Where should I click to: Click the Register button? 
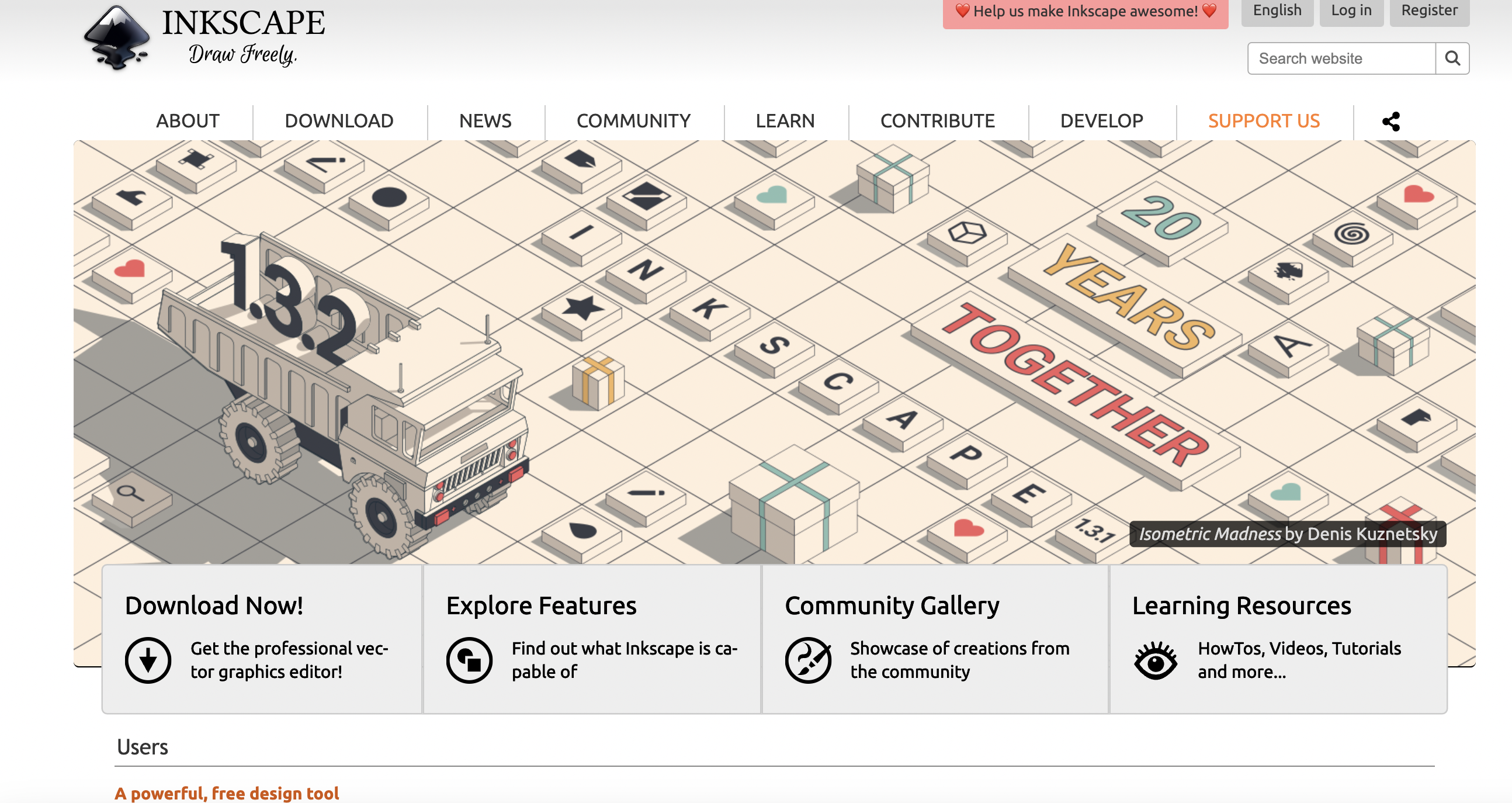click(x=1428, y=11)
